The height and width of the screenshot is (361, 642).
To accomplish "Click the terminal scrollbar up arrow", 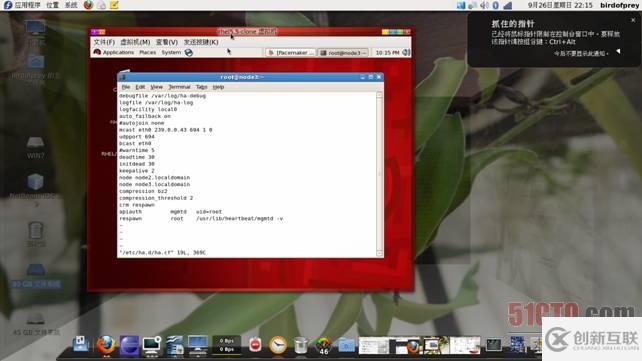I will (379, 95).
